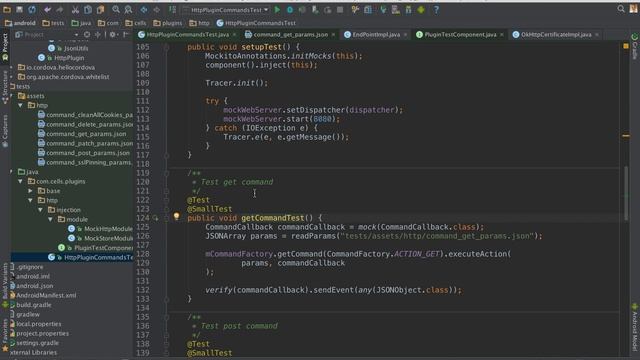Click the Help question mark icon
640x360 pixels.
tap(436, 9)
